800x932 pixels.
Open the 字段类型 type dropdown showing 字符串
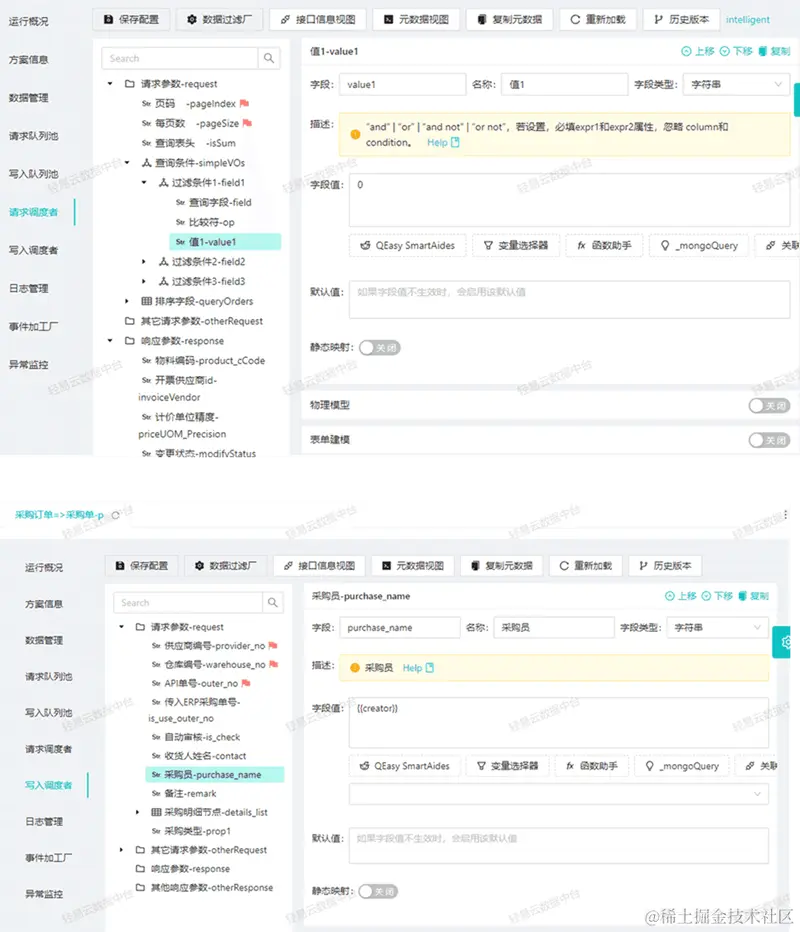click(x=736, y=84)
